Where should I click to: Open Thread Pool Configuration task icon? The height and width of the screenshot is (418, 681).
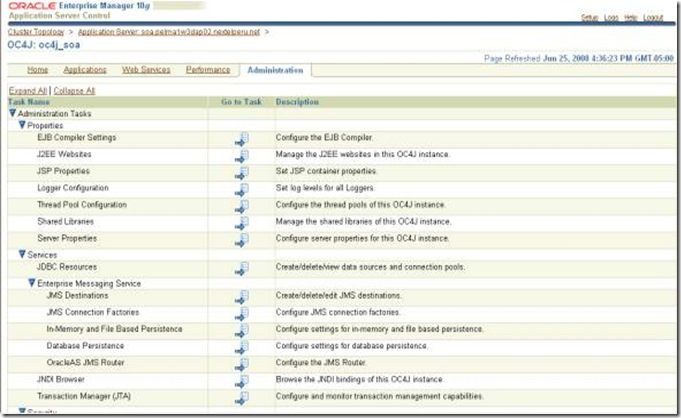pos(241,207)
